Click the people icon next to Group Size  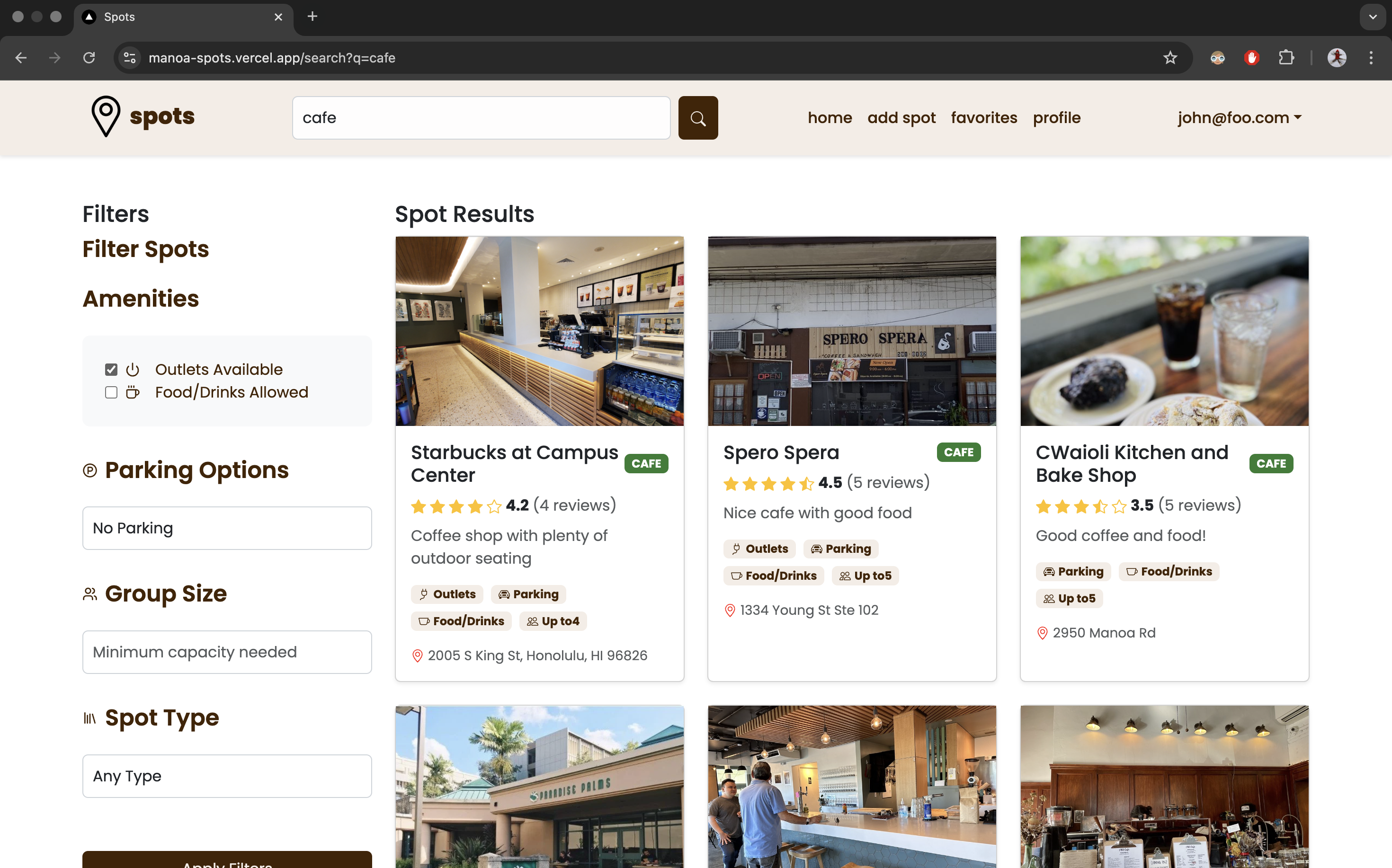pos(89,594)
